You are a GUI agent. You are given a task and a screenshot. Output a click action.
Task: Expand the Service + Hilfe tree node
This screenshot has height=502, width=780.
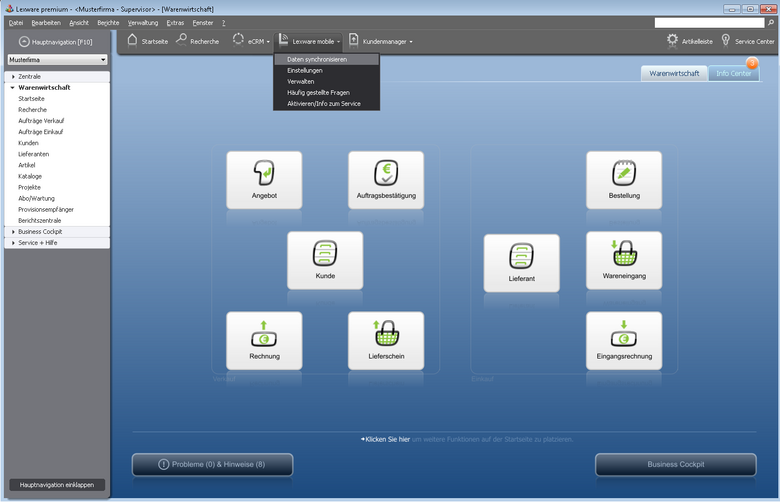tap(13, 243)
